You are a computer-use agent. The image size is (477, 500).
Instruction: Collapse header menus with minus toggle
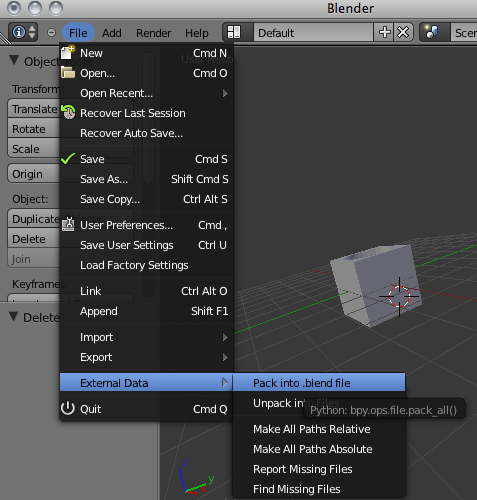(x=51, y=33)
